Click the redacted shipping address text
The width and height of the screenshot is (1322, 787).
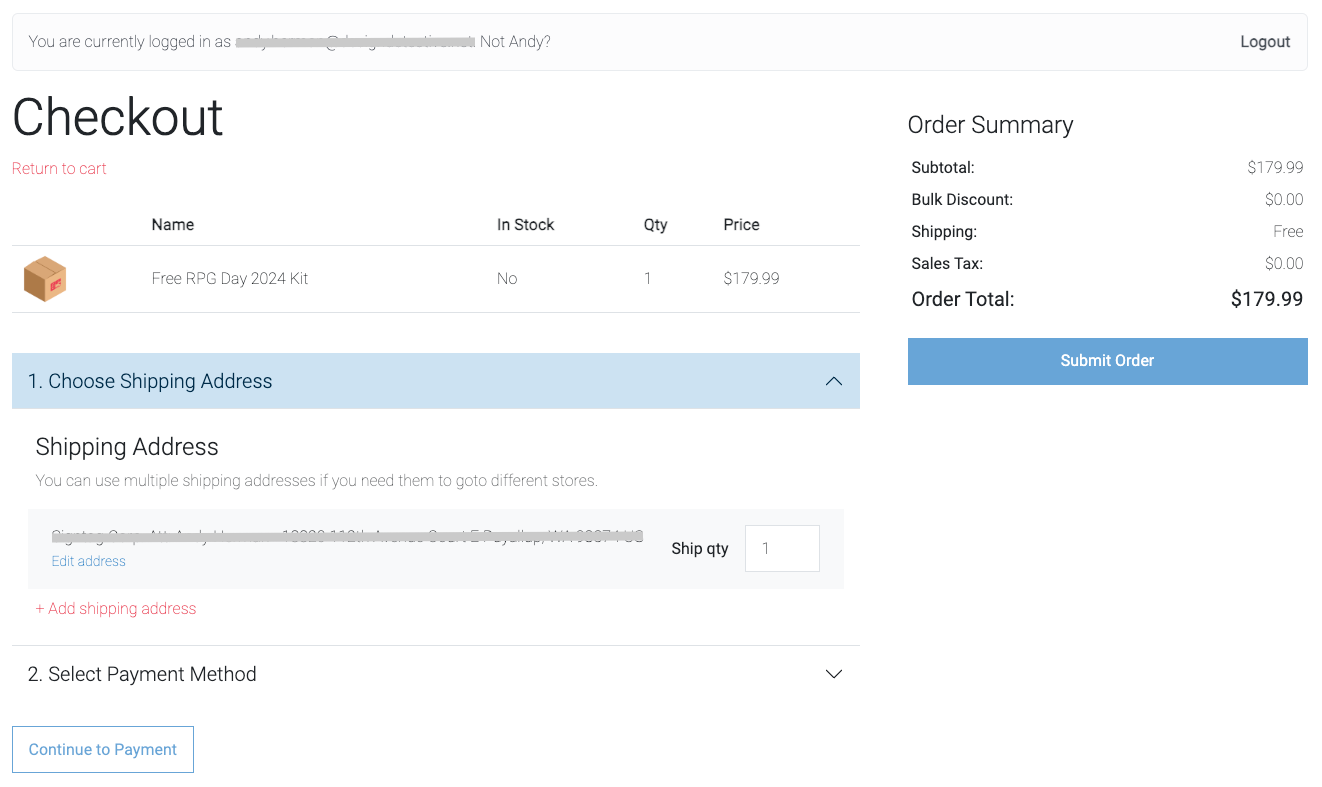point(347,537)
